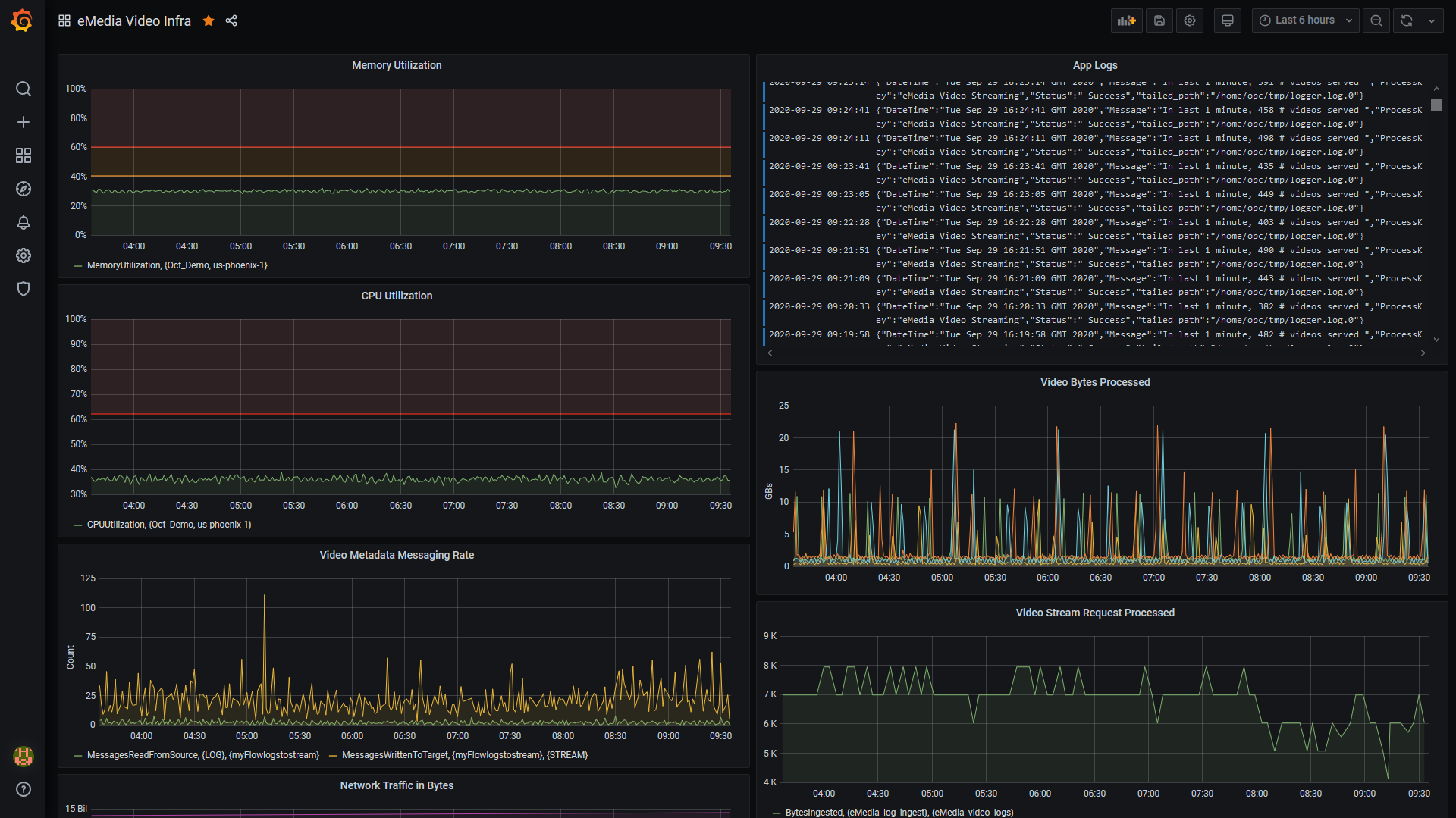Screen dimensions: 1456x818
Task: Share the dashboard via share icon
Action: click(231, 20)
